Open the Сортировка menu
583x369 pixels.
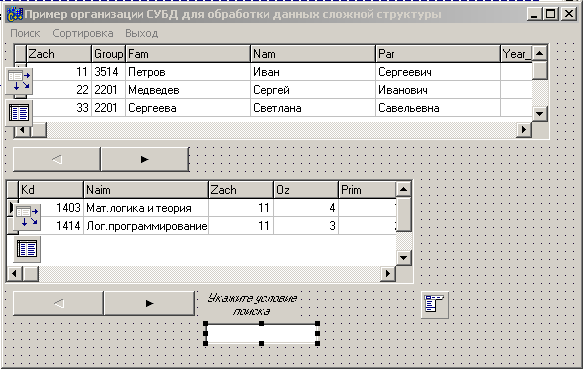(83, 33)
